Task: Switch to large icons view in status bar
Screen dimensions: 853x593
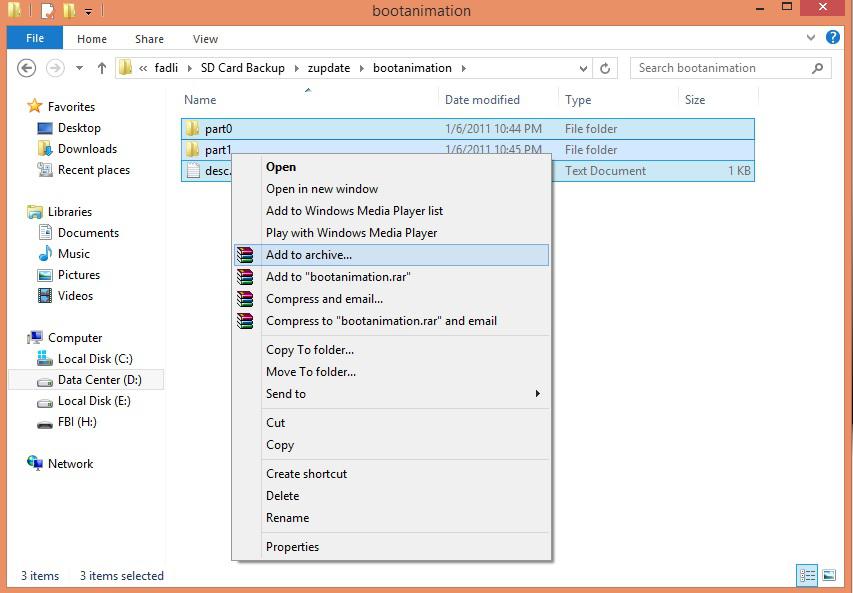Action: pyautogui.click(x=828, y=575)
